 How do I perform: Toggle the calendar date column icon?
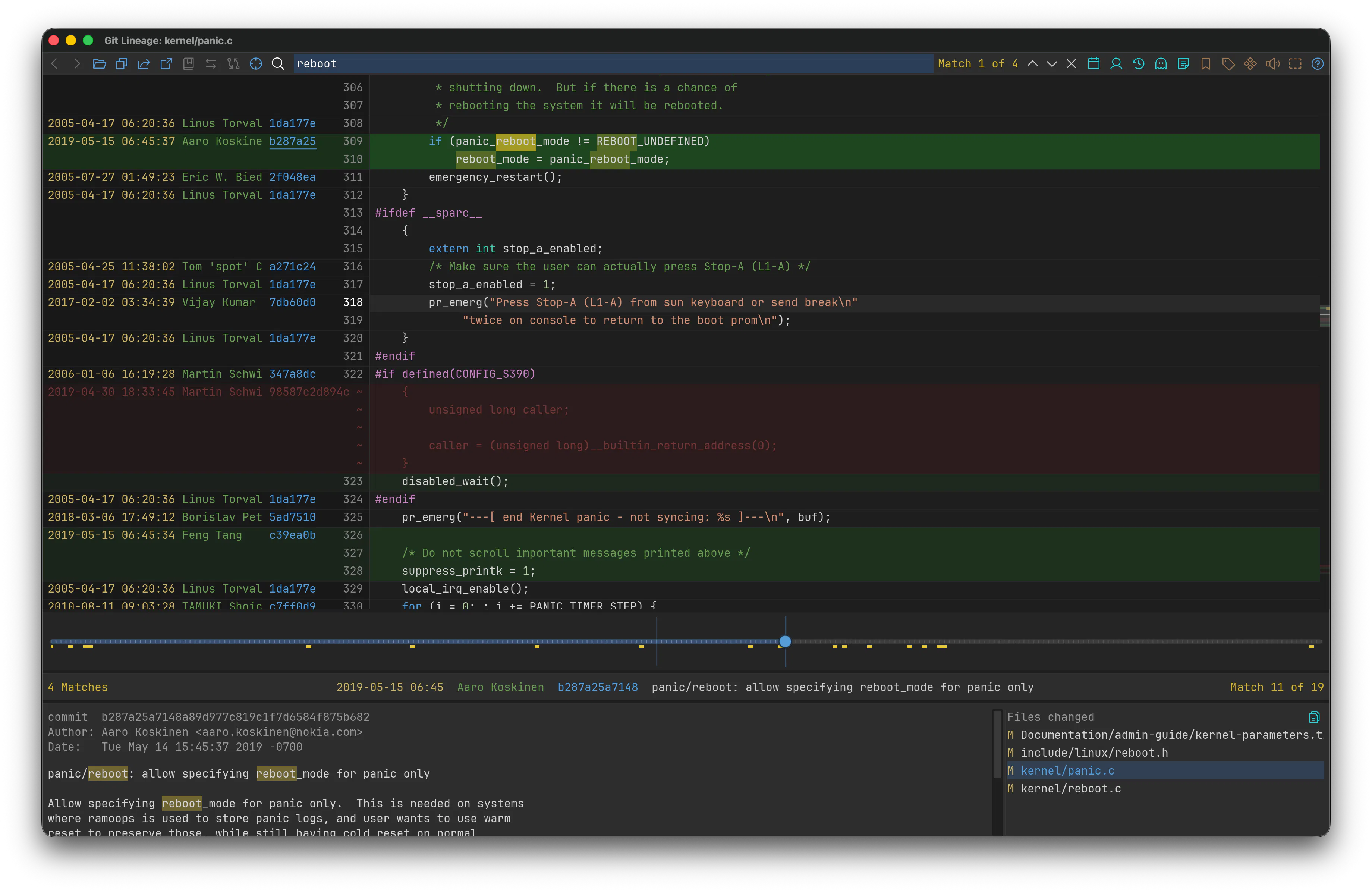[1093, 63]
